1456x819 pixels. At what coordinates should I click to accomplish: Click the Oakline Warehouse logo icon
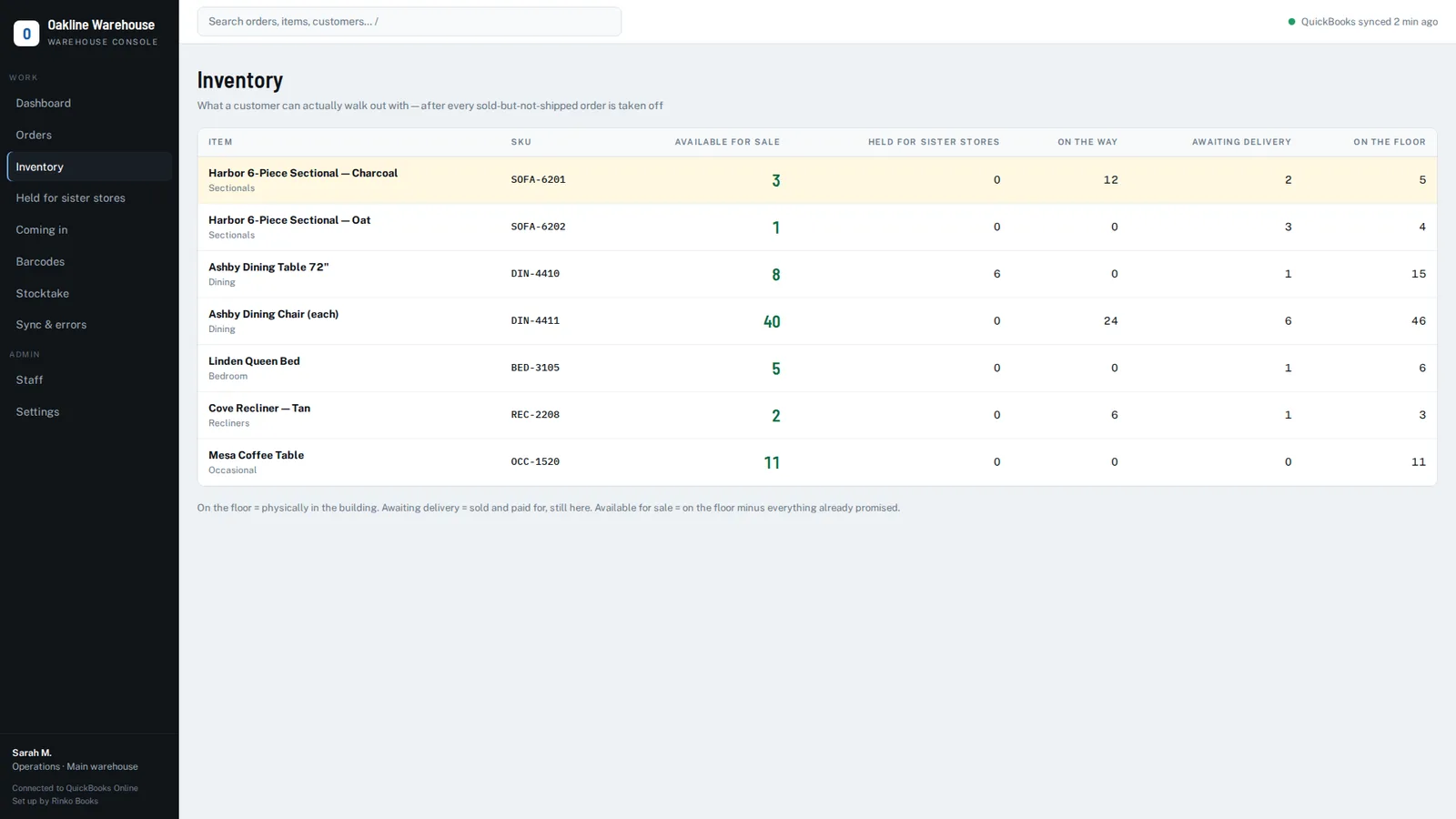(x=26, y=34)
